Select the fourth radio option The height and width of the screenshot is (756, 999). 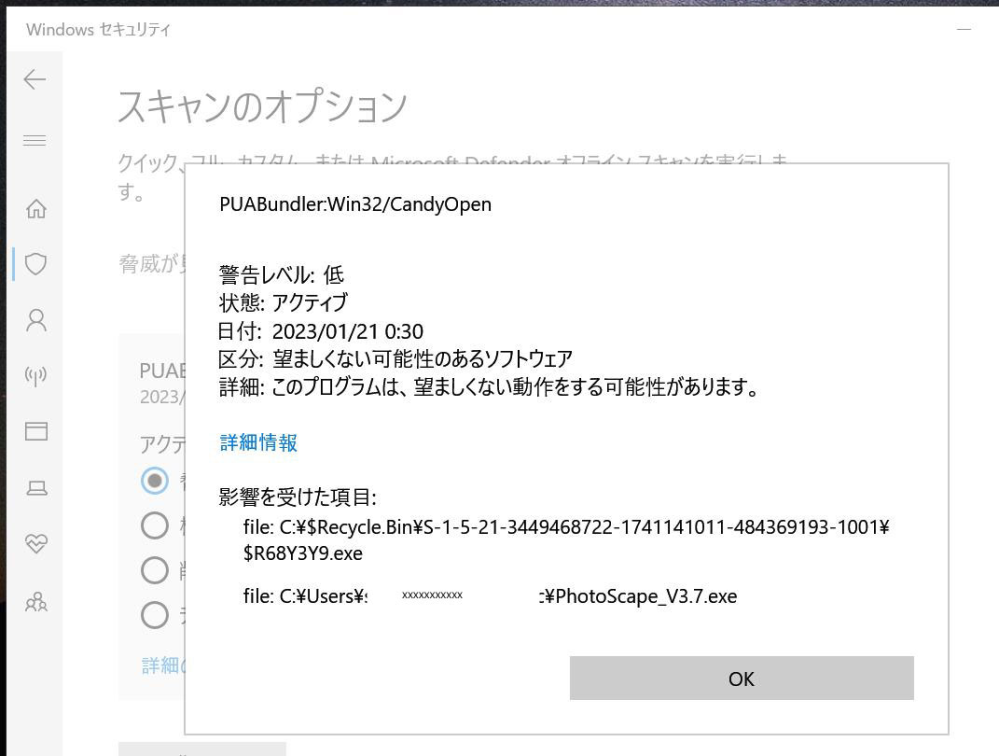[154, 615]
